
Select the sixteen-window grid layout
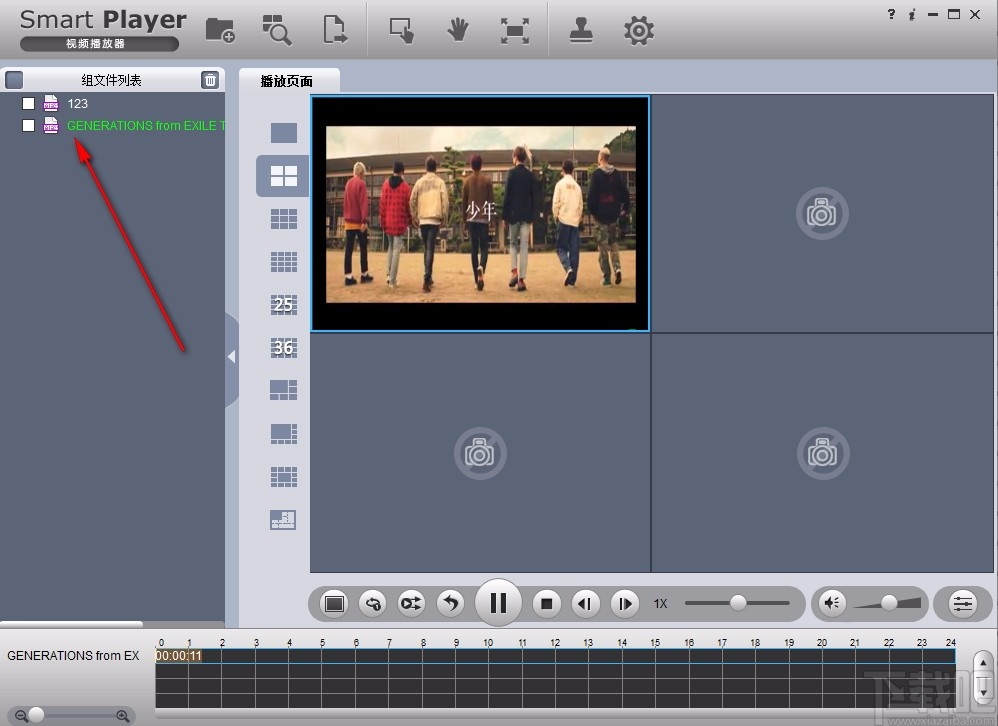pyautogui.click(x=284, y=262)
